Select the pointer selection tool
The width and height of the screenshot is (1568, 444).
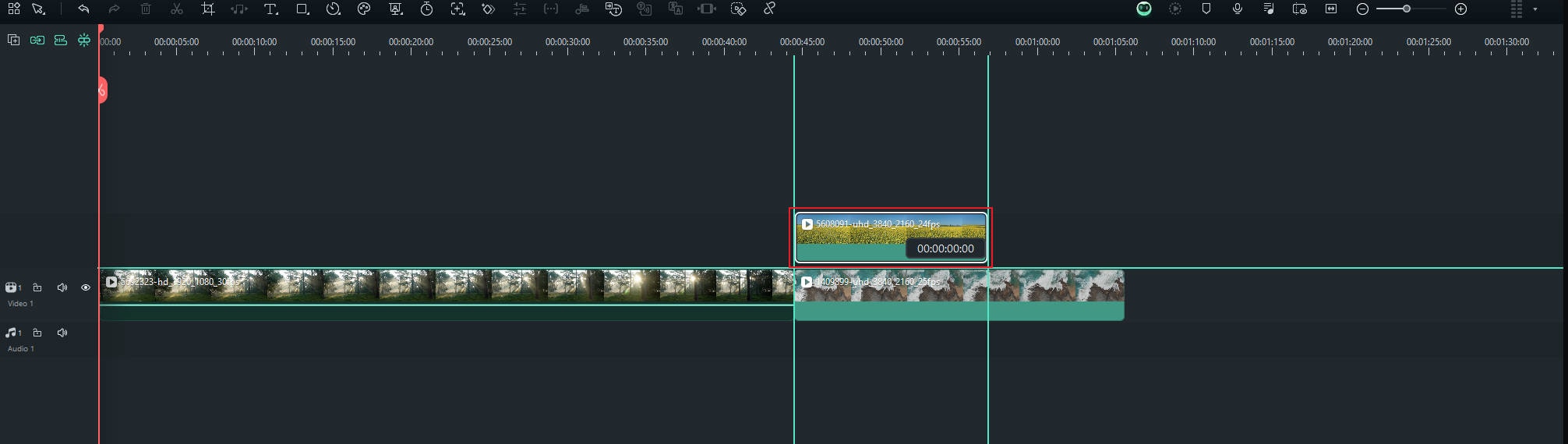pyautogui.click(x=38, y=9)
